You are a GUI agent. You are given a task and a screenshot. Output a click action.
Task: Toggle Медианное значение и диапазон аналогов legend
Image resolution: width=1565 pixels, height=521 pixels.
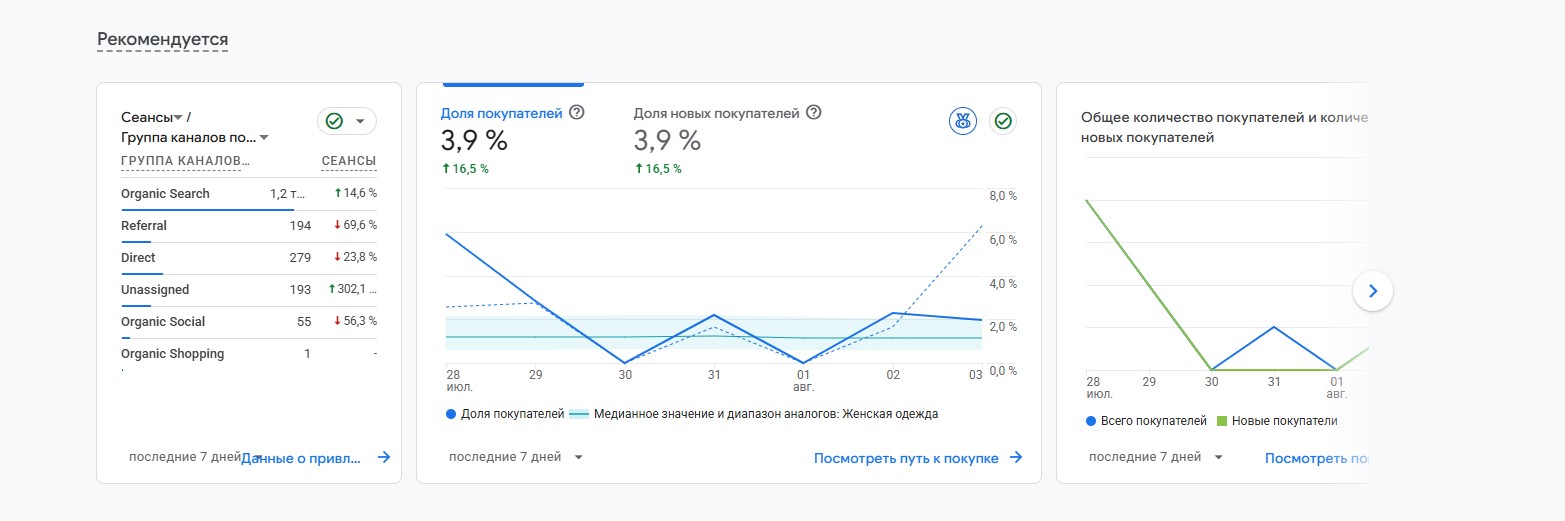pos(754,413)
